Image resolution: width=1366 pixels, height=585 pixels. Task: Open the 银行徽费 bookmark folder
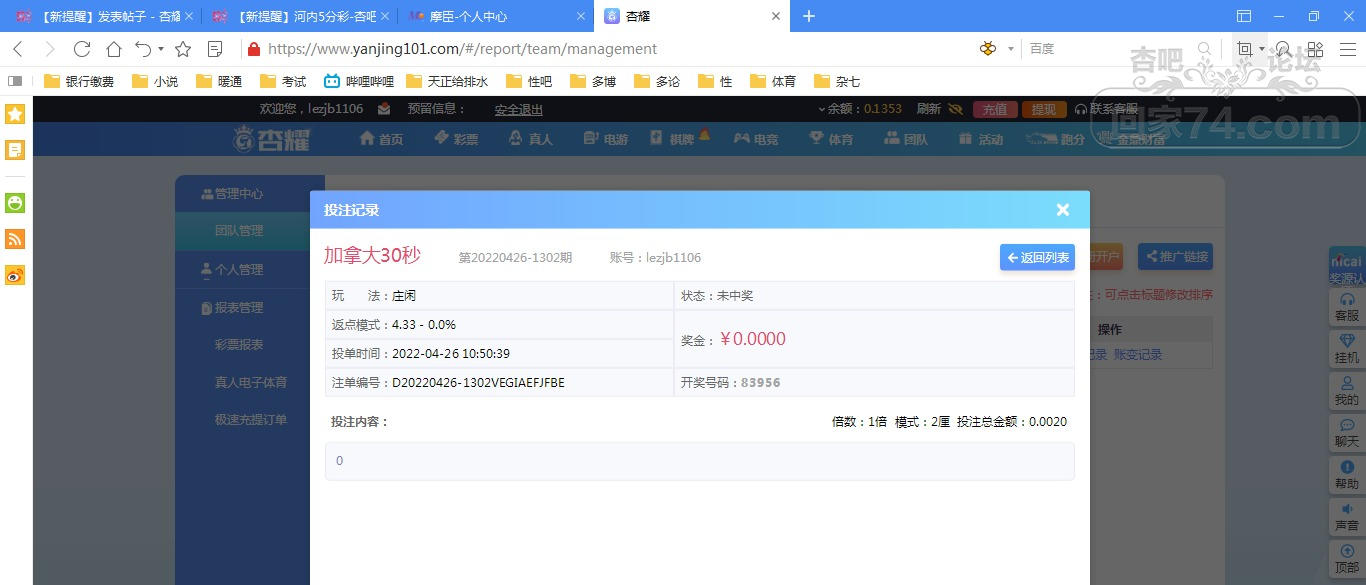point(79,82)
